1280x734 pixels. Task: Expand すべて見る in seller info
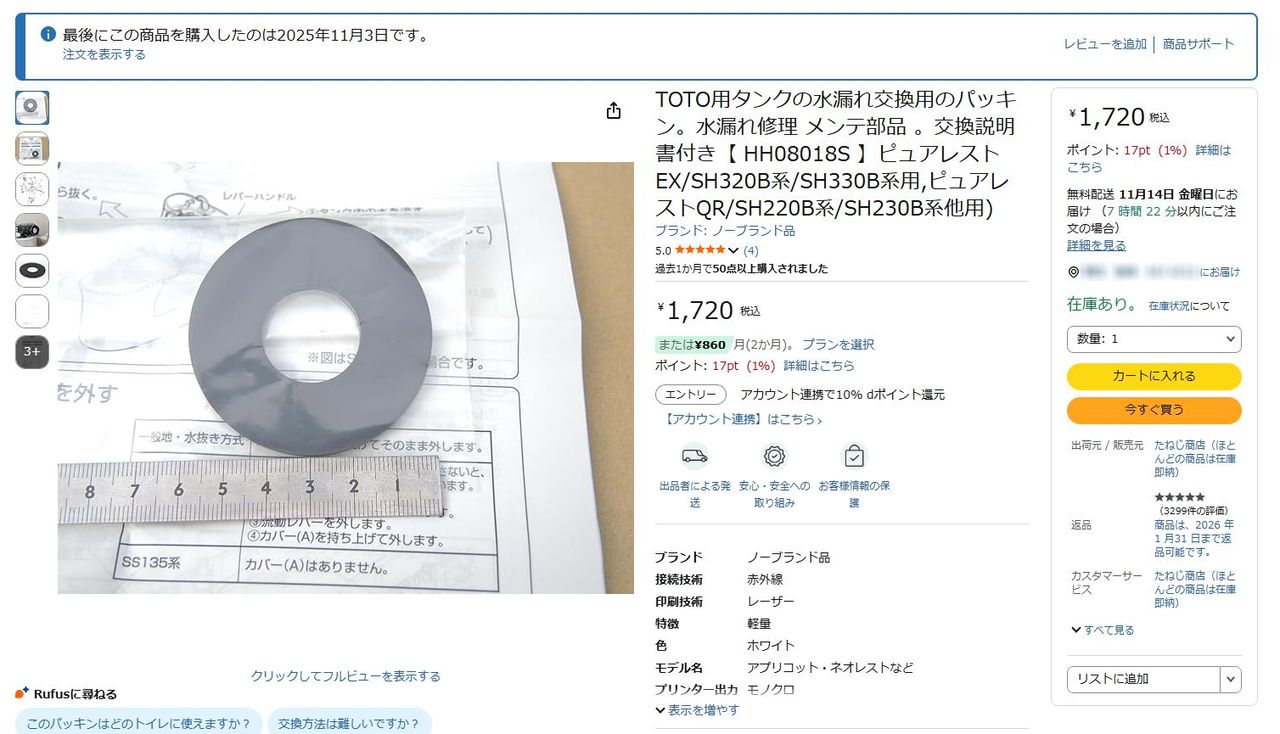[1102, 630]
